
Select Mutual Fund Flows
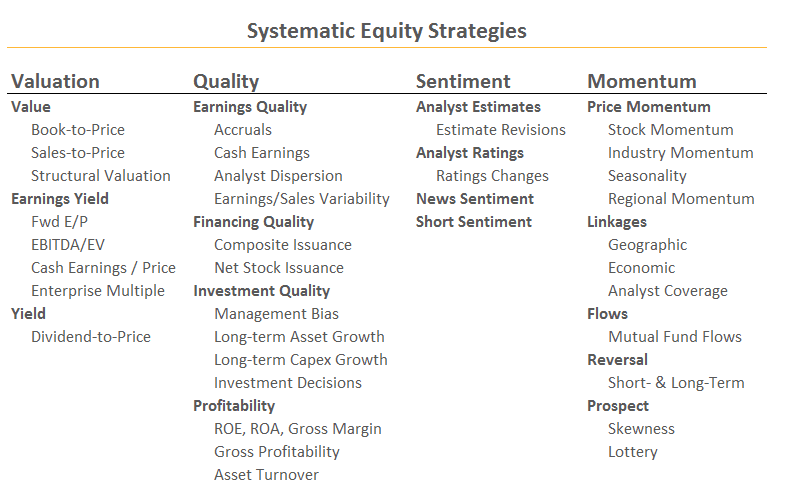coord(675,336)
